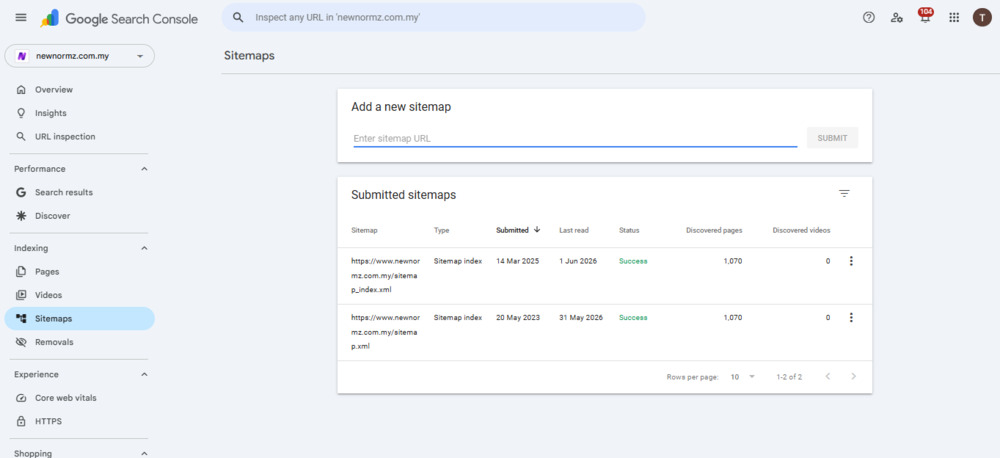The height and width of the screenshot is (458, 1000).
Task: Click the 1-2 of 2 pagination text
Action: tap(790, 377)
